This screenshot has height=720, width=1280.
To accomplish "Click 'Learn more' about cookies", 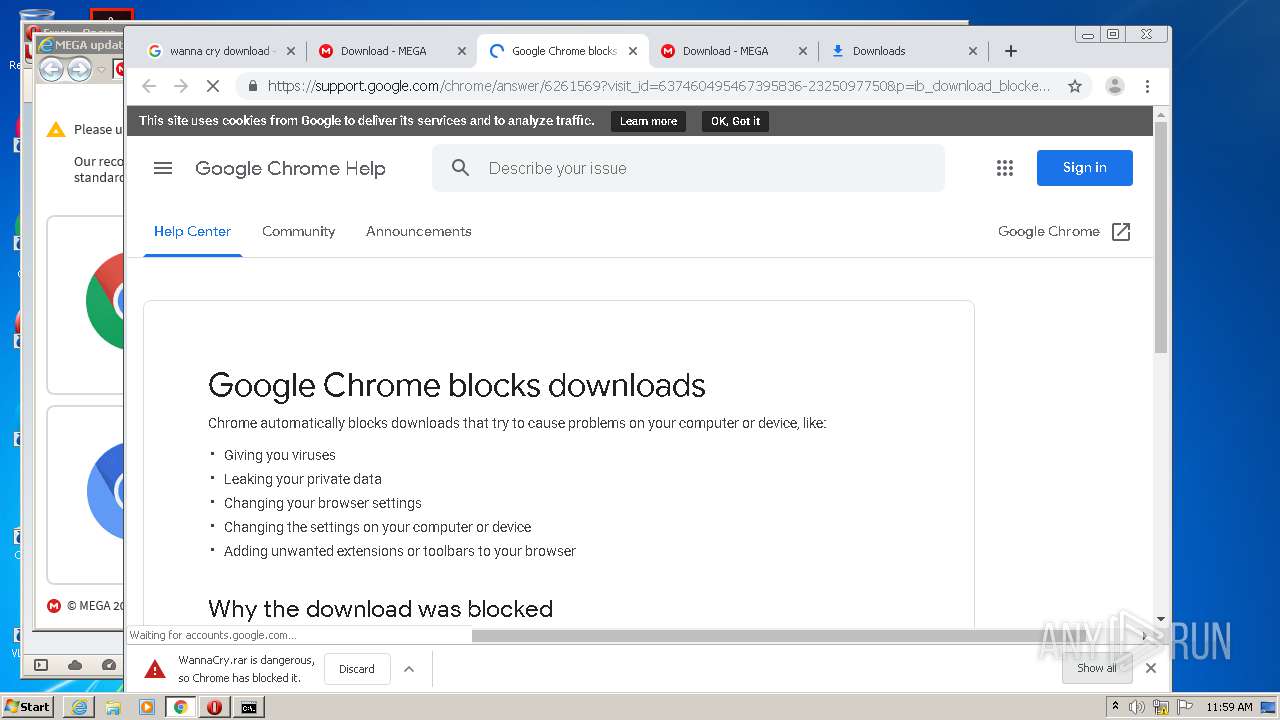I will click(648, 121).
